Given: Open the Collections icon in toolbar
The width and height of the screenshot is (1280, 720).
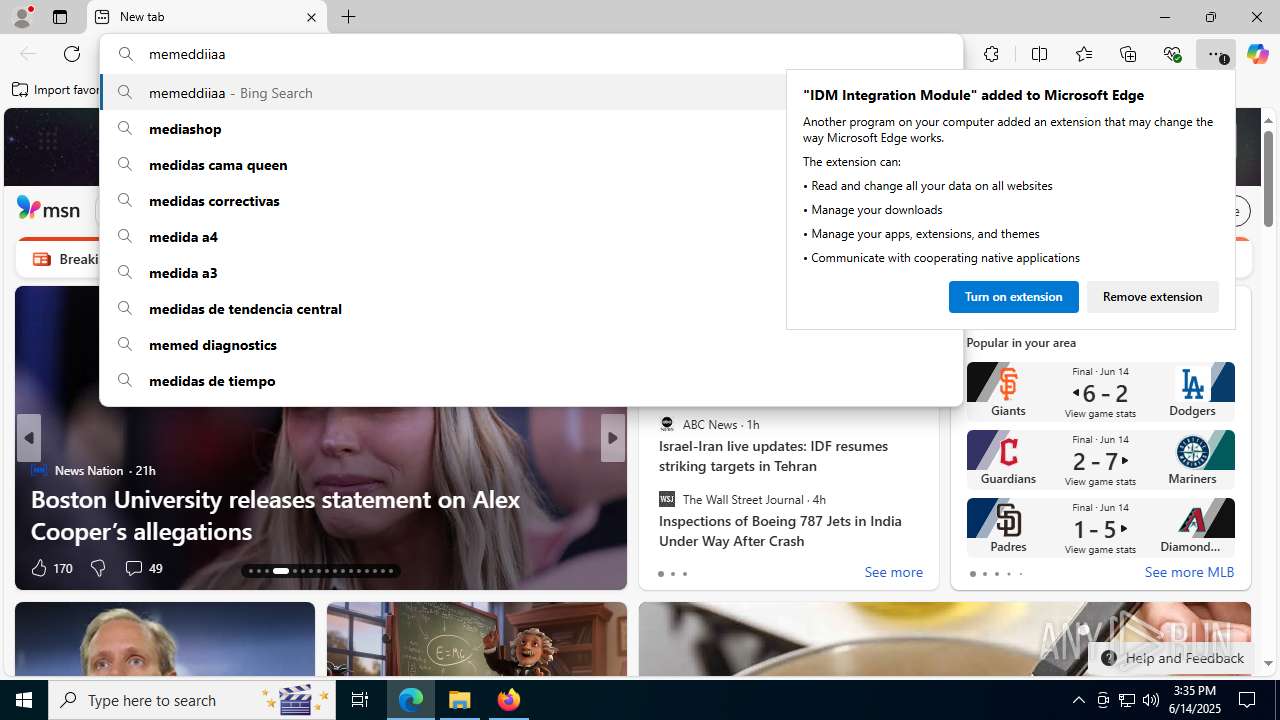Looking at the screenshot, I should tap(1128, 54).
